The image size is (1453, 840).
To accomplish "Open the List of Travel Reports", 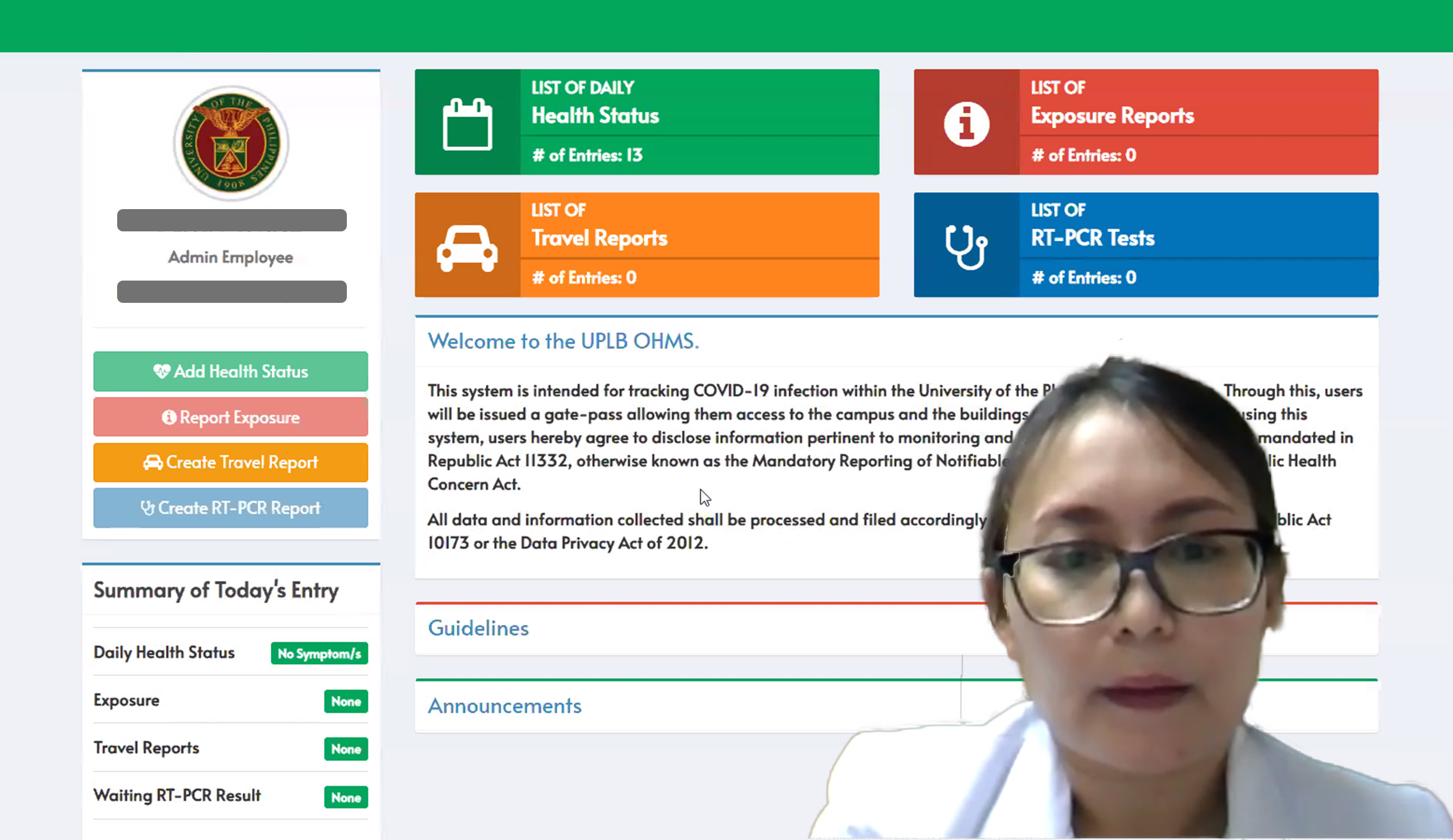I will (x=647, y=245).
